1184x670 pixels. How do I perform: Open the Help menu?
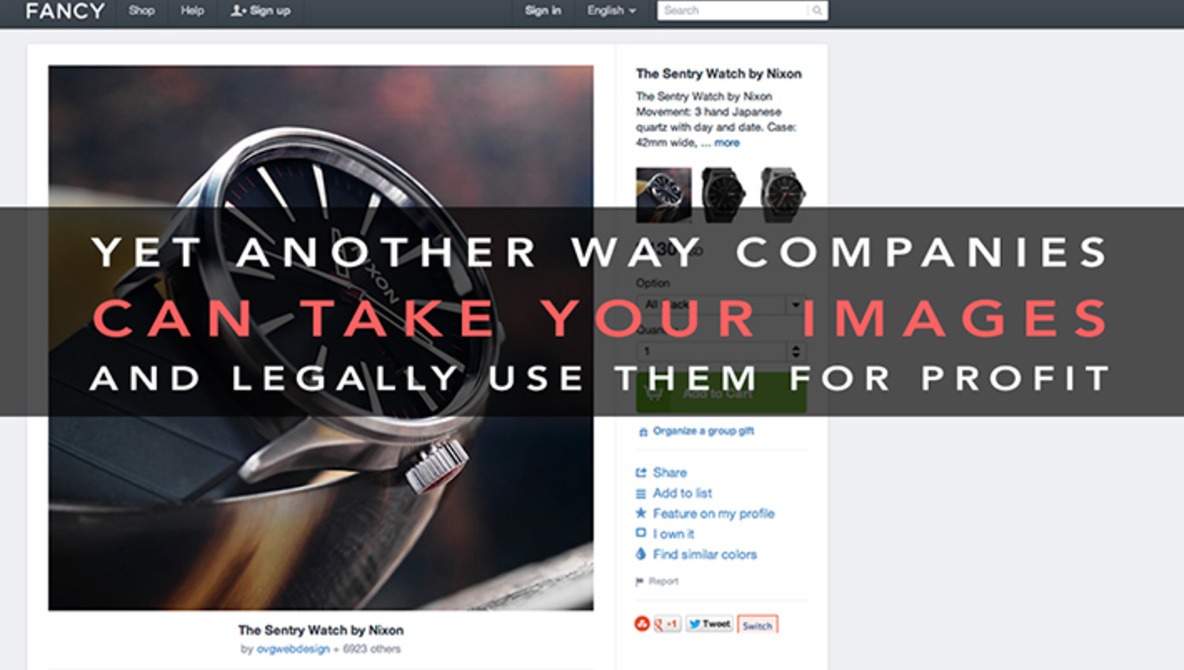click(193, 11)
